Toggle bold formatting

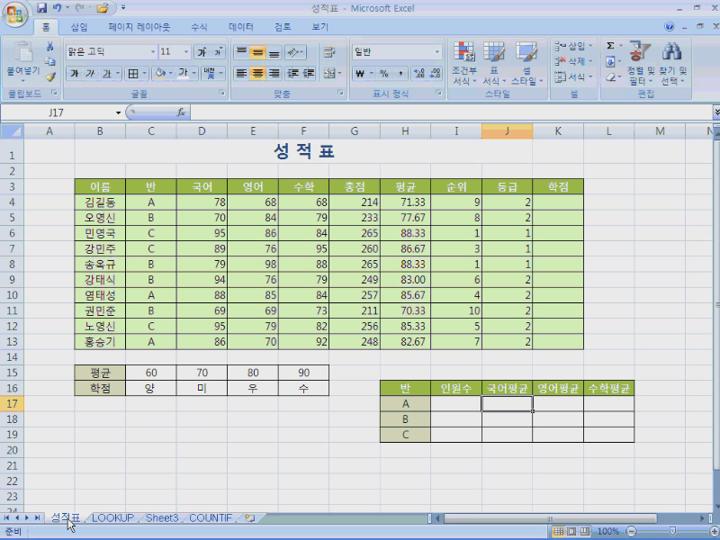click(74, 73)
